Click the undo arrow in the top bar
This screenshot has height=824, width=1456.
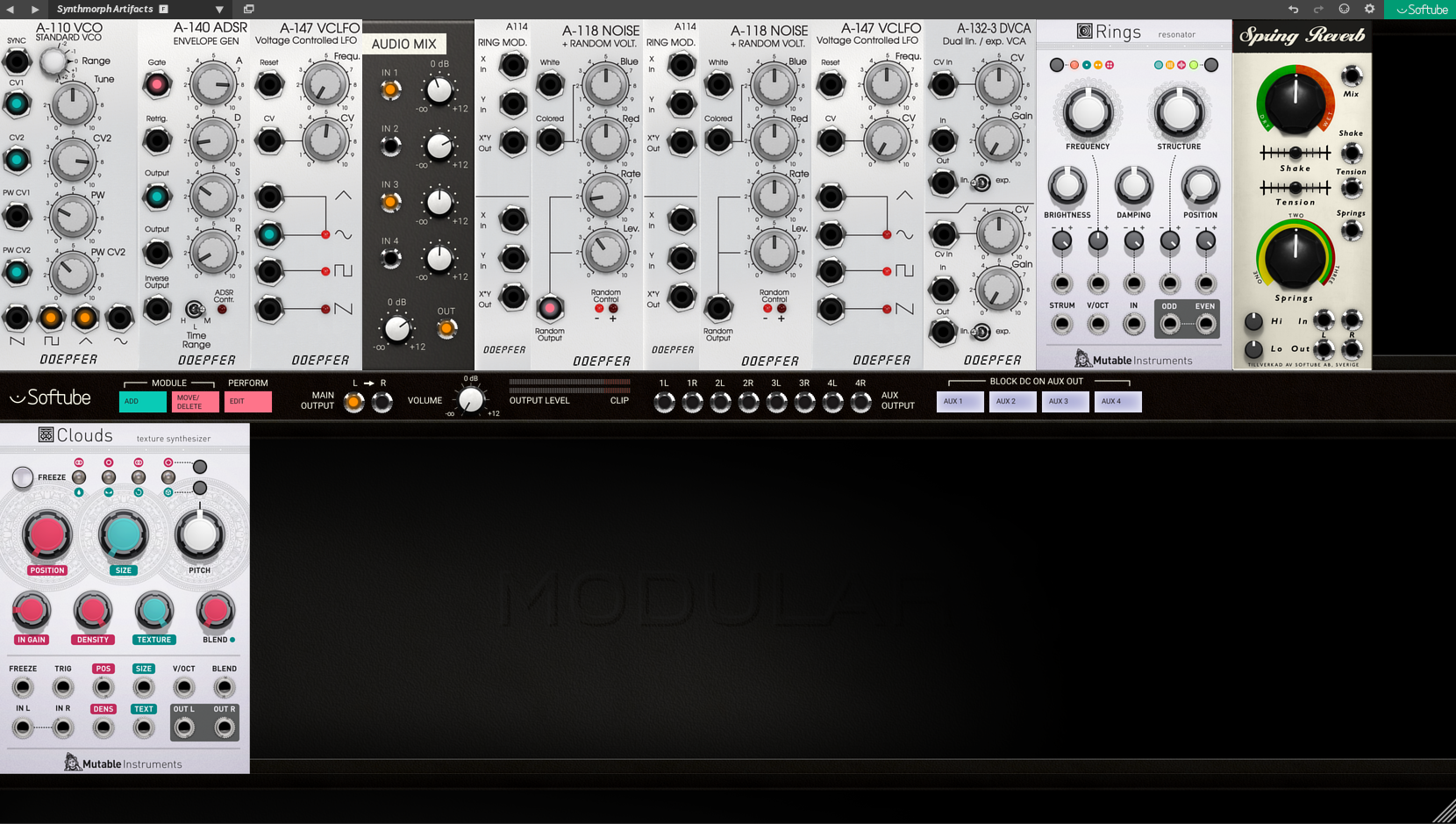pyautogui.click(x=1293, y=10)
